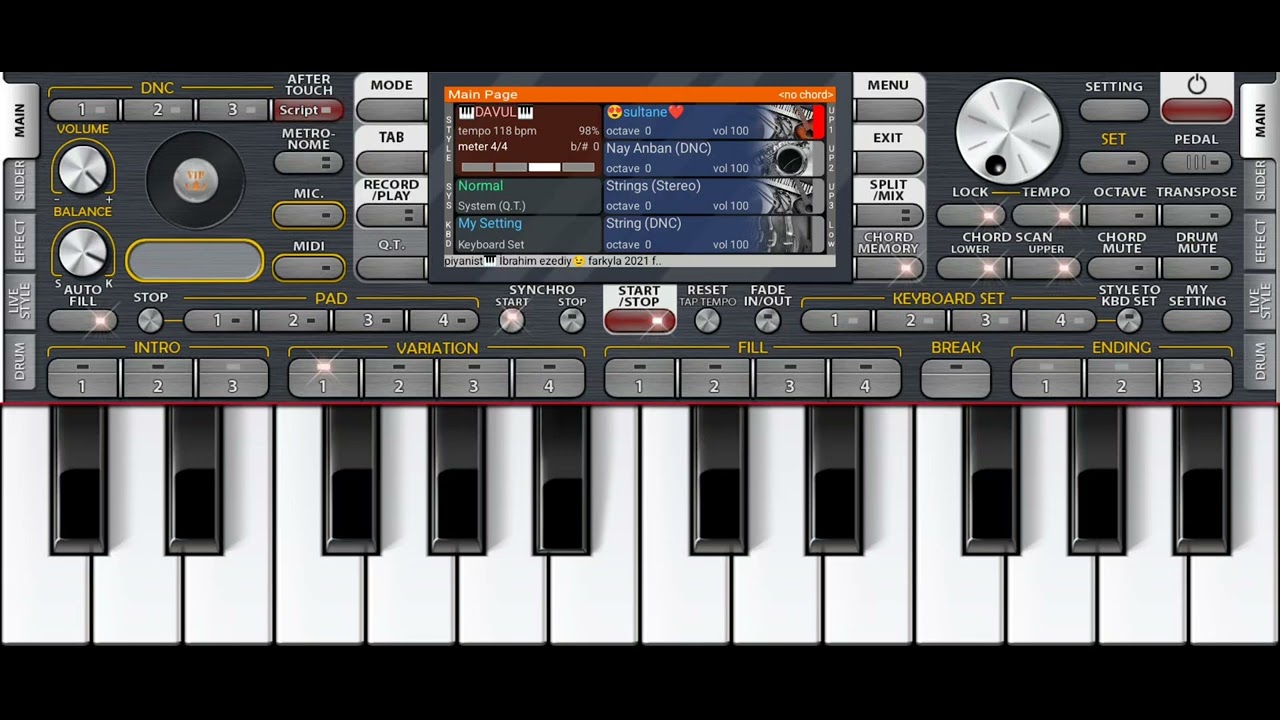Toggle Chord Scan Lower
The image size is (1280, 720).
972,267
